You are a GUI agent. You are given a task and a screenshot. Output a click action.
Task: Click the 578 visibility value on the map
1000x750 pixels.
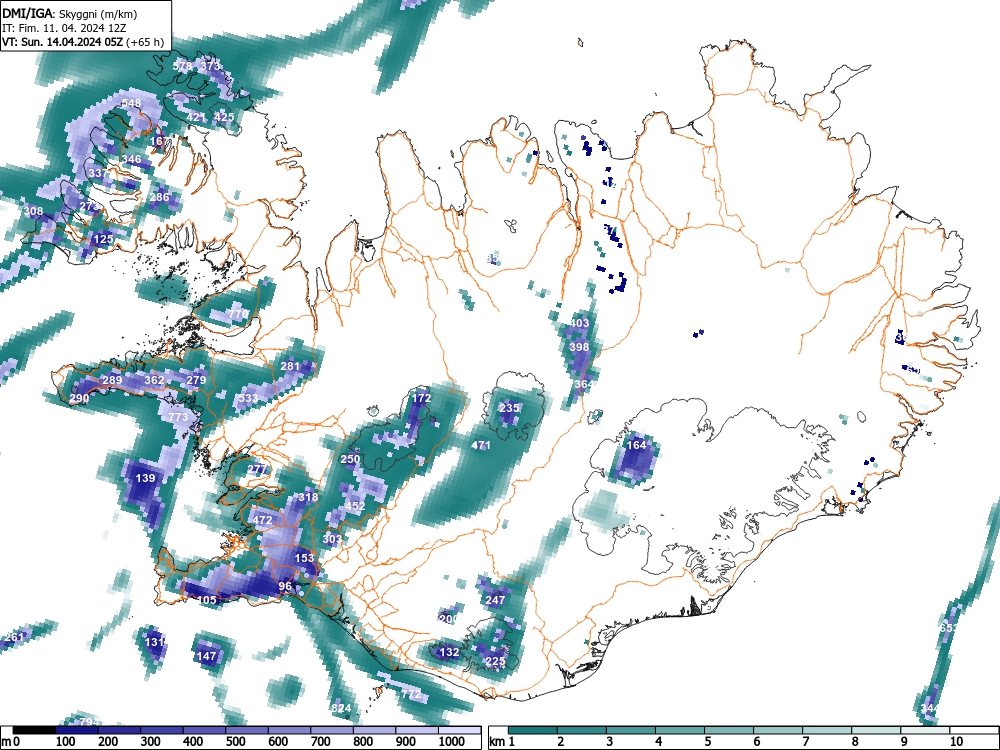[x=182, y=66]
